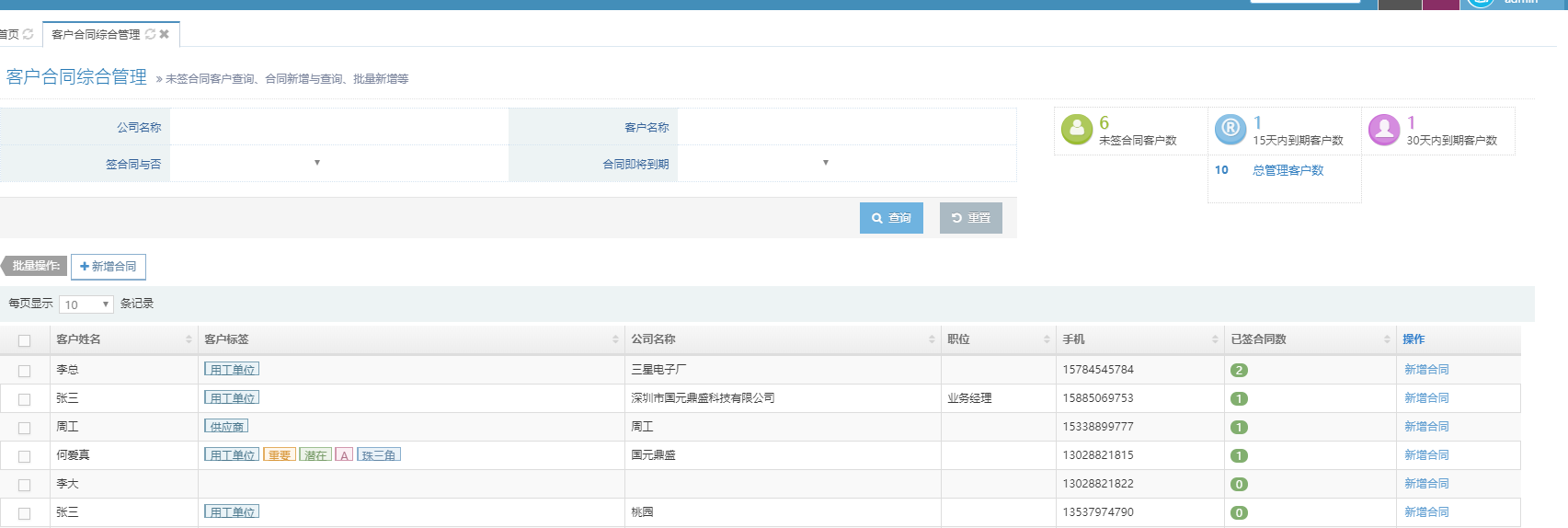The width and height of the screenshot is (1568, 528).
Task: Sort by 已签合同数 column sort icon
Action: (x=1387, y=339)
